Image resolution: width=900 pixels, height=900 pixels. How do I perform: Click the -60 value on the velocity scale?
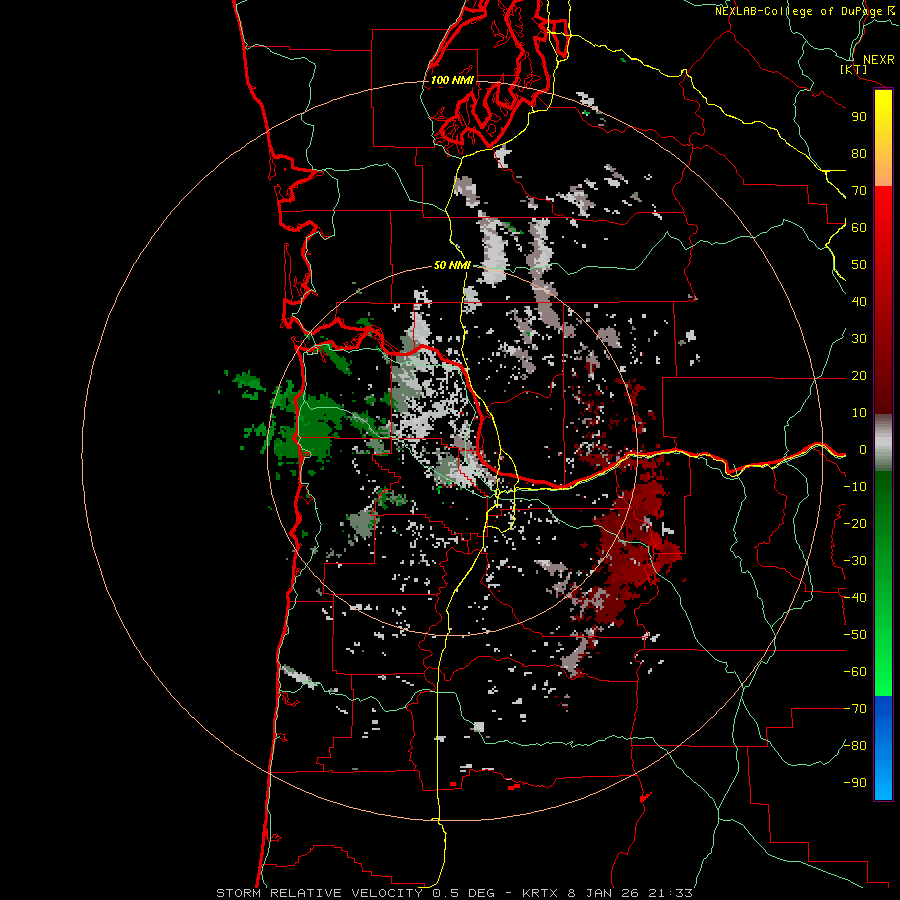tap(855, 672)
